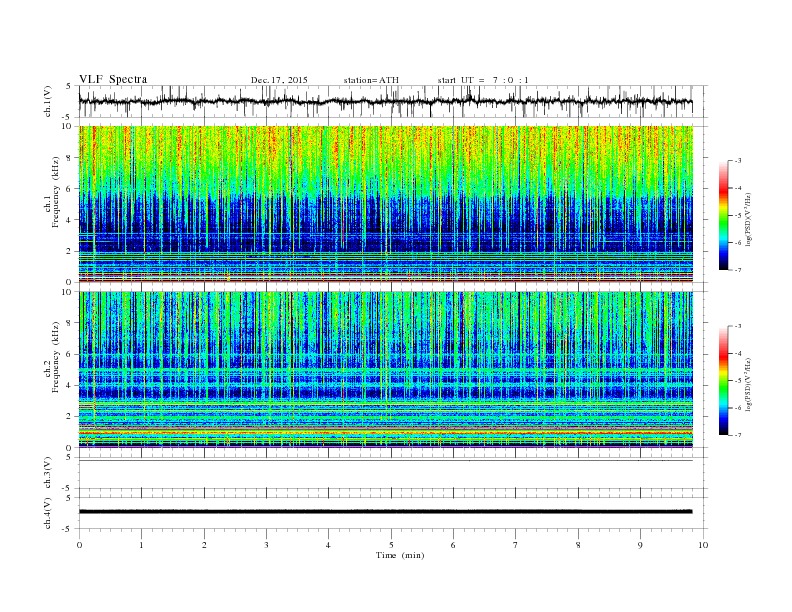Click the ch.1 voltage waveform trace
Viewport: 792px width, 612px height.
(385, 101)
